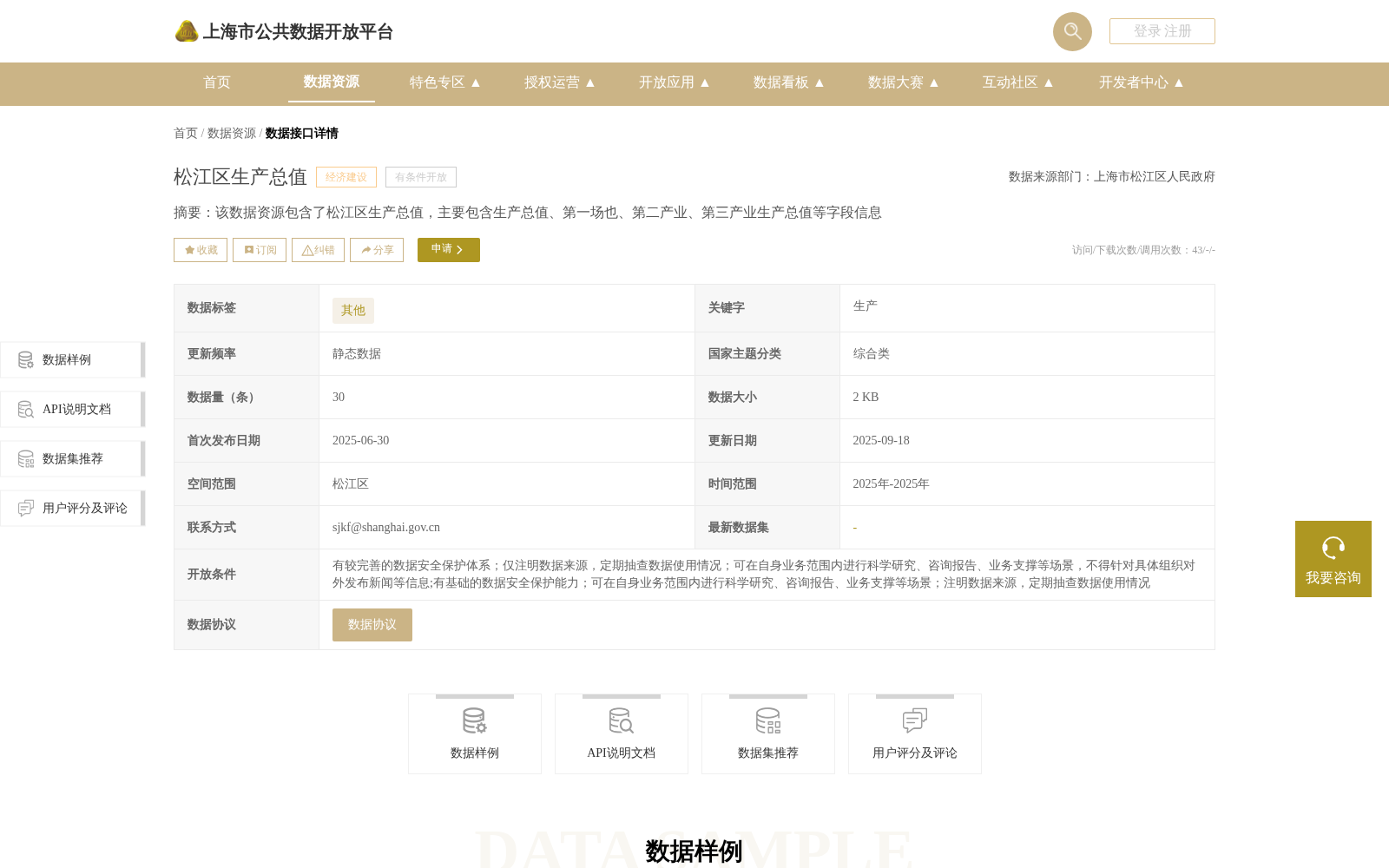Expand the 特色专区 nav dropdown

point(445,82)
